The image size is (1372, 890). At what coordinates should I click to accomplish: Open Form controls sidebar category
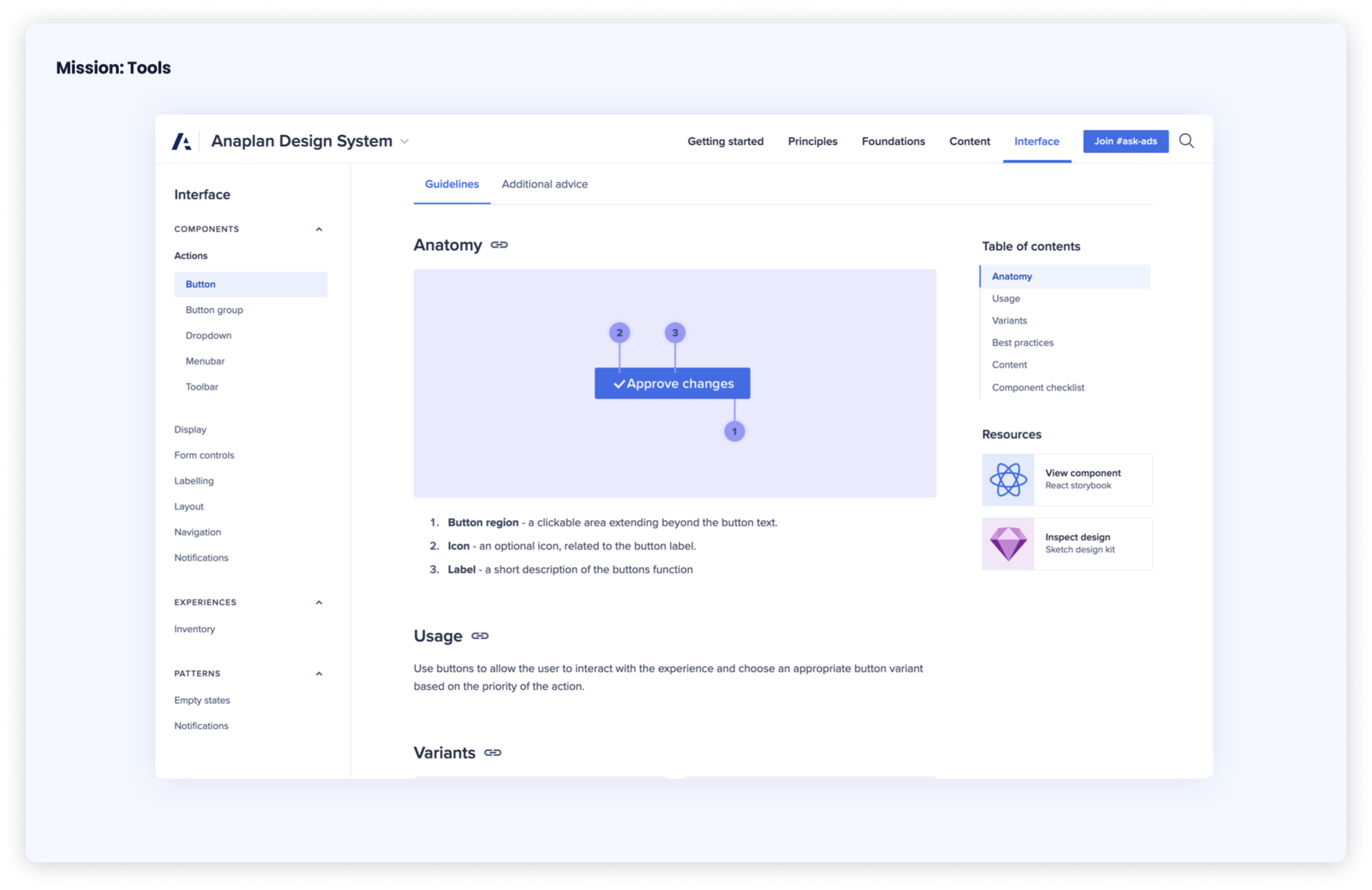[x=204, y=455]
